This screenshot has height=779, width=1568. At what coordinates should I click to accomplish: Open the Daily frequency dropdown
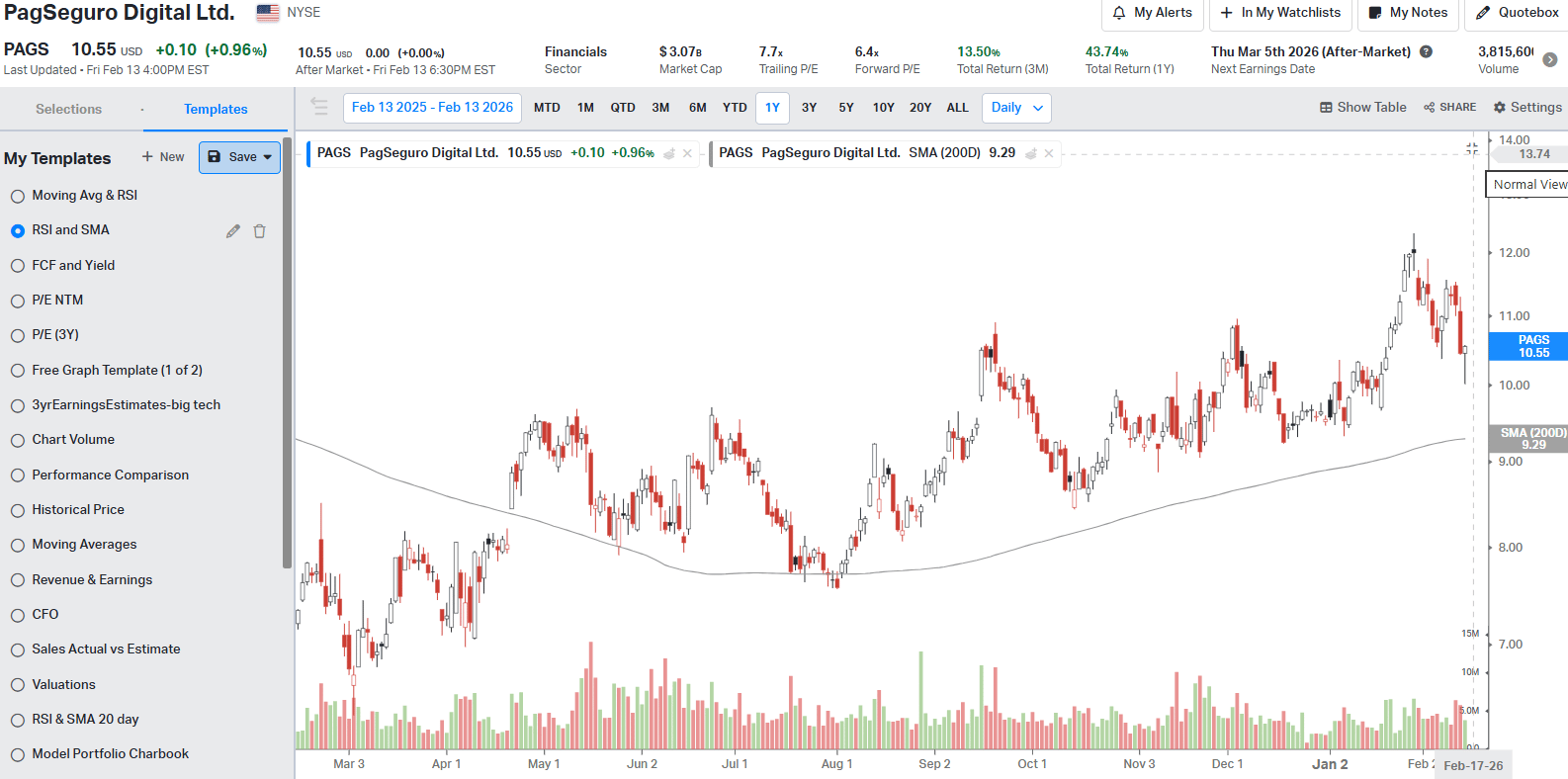1016,108
